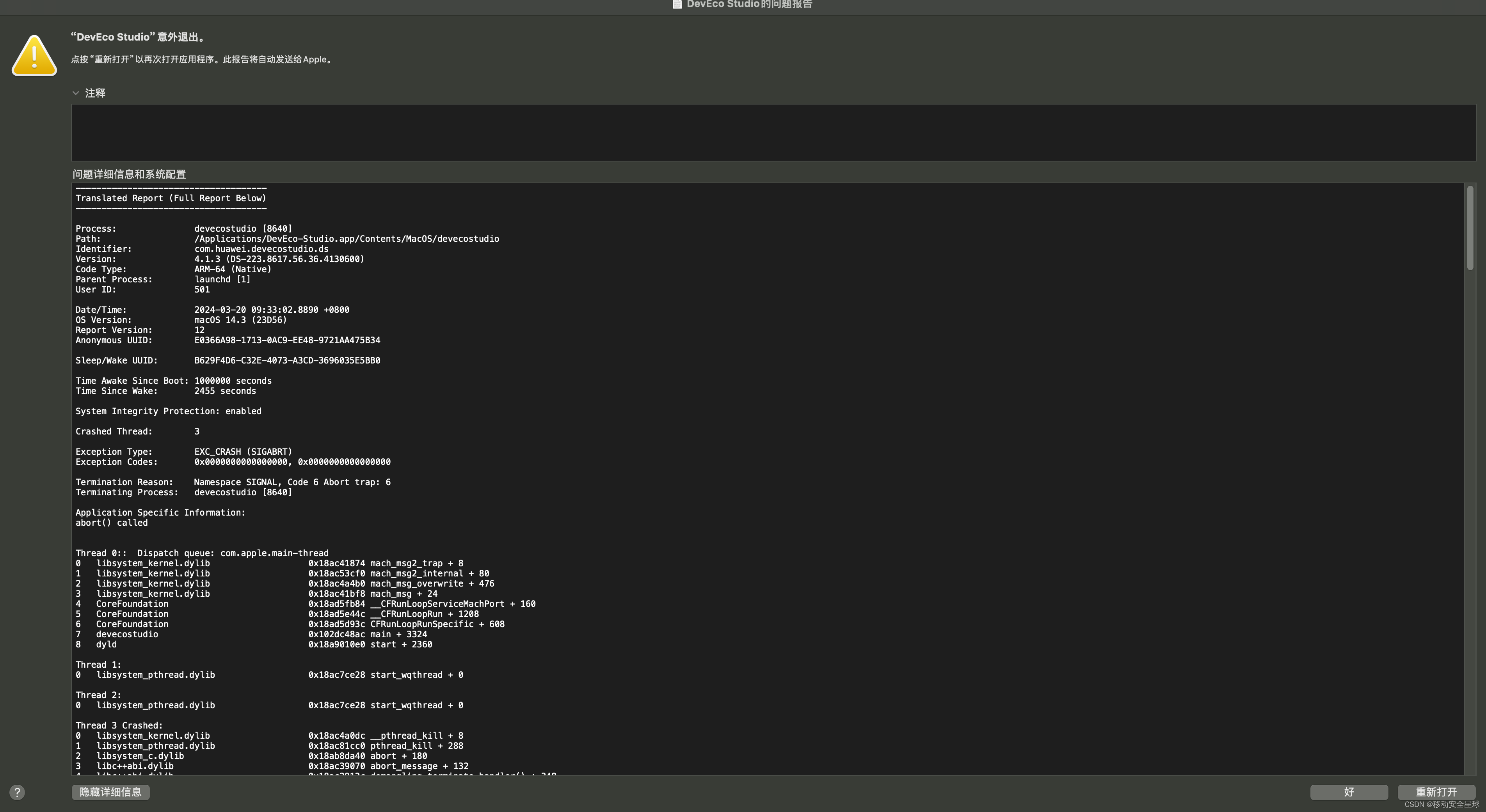Focus the empty 注释 comments text box
This screenshot has height=812, width=1486.
773,132
